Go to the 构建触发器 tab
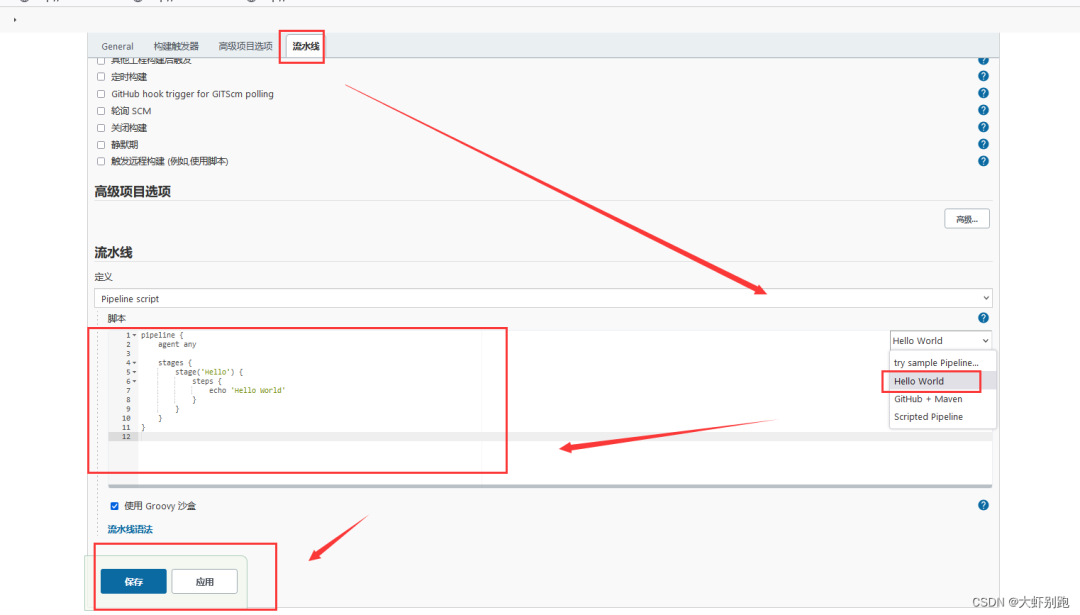 click(176, 47)
